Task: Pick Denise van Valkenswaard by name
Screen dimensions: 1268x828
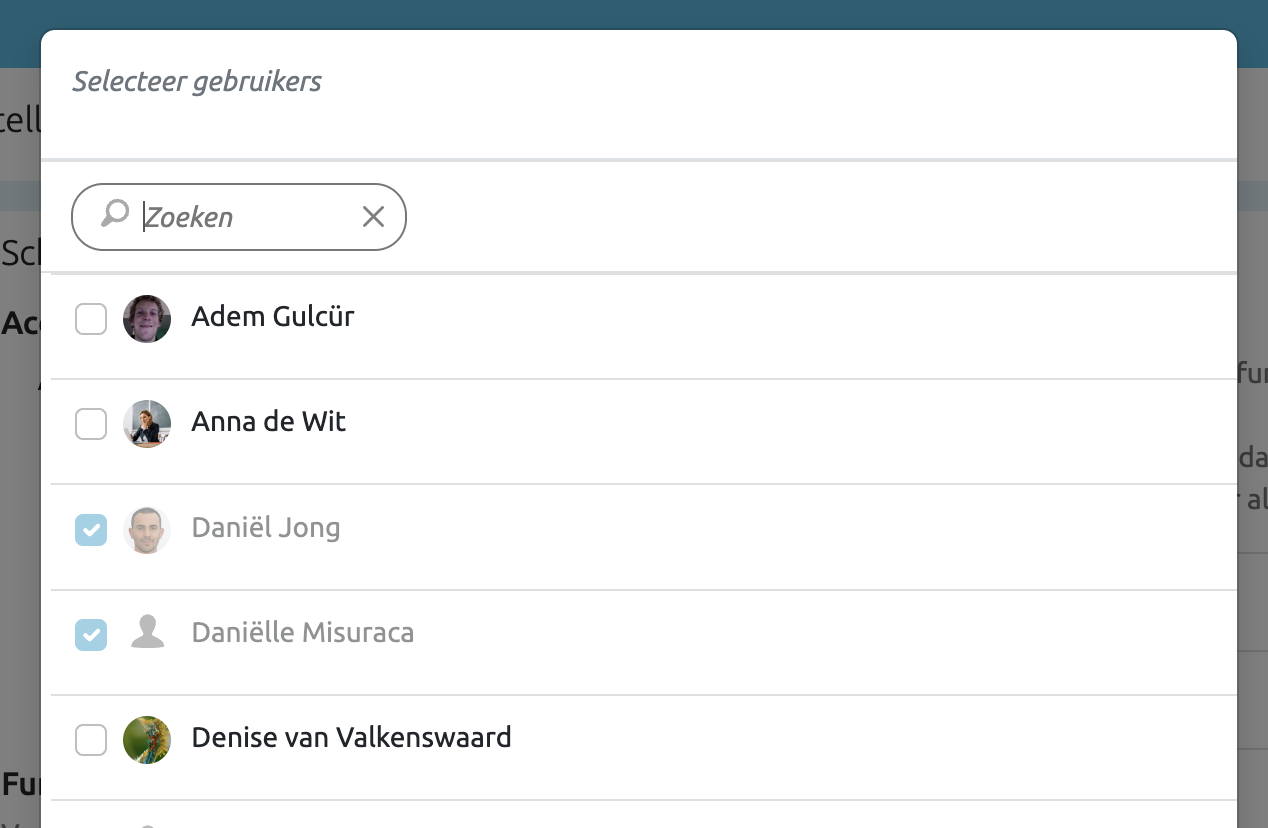Action: [351, 738]
